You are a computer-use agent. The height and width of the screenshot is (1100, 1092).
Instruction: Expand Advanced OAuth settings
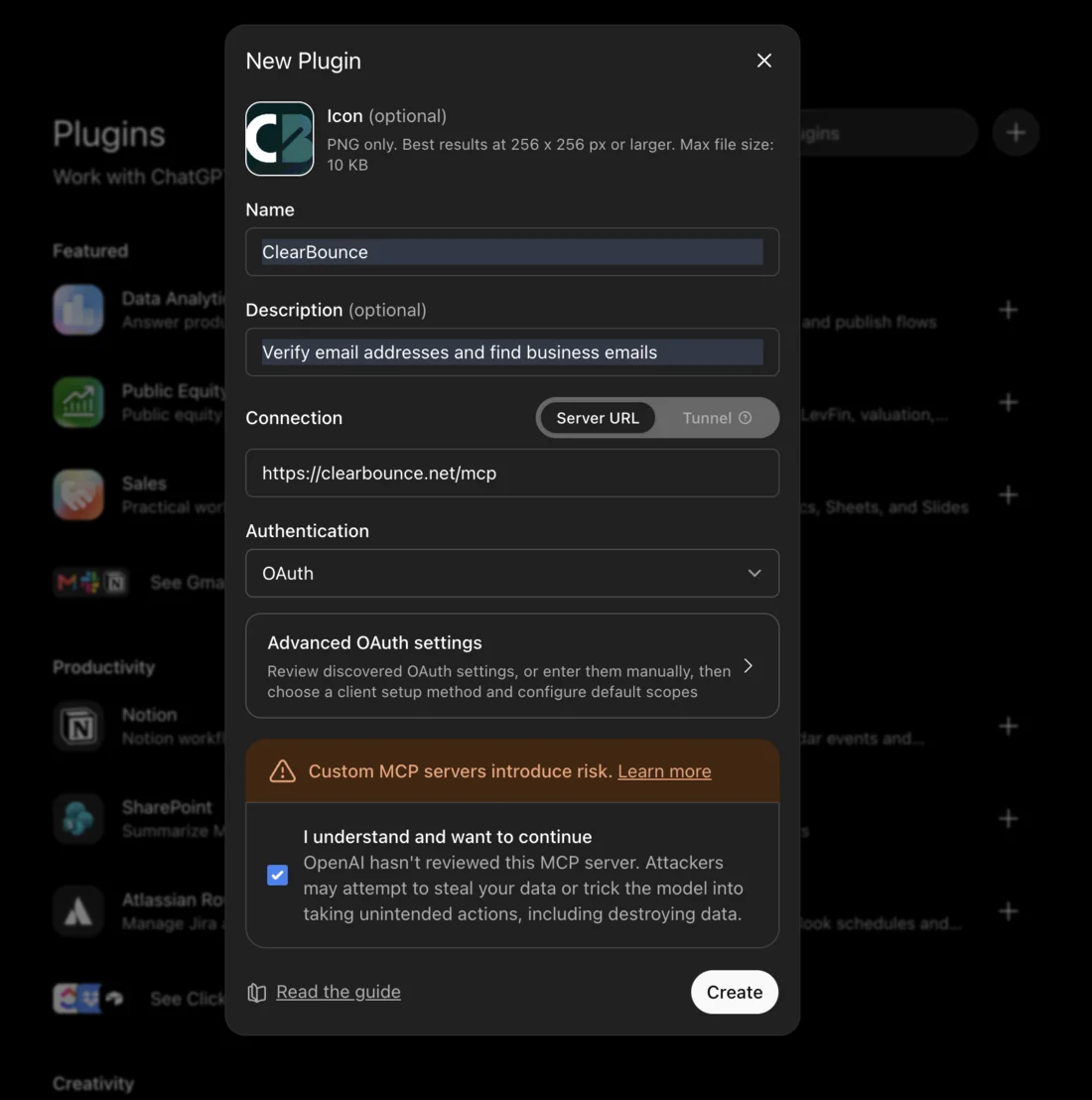pos(512,666)
